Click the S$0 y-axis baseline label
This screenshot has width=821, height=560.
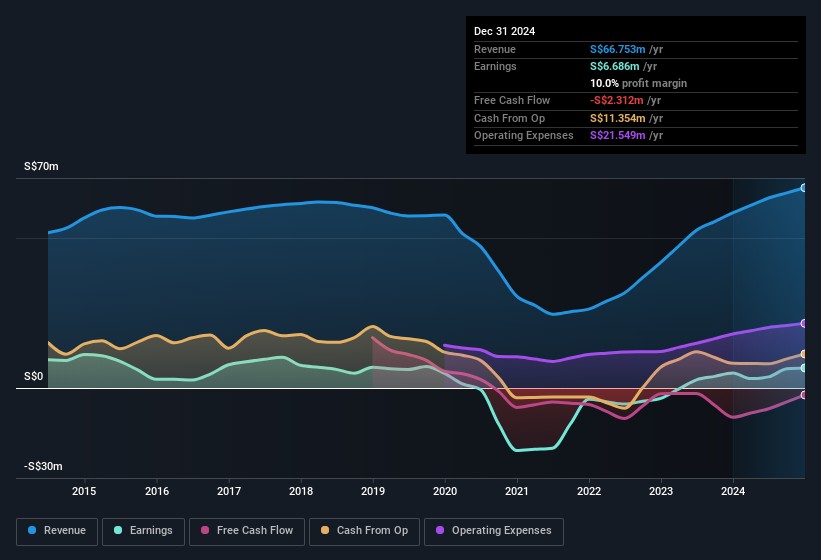pos(33,377)
